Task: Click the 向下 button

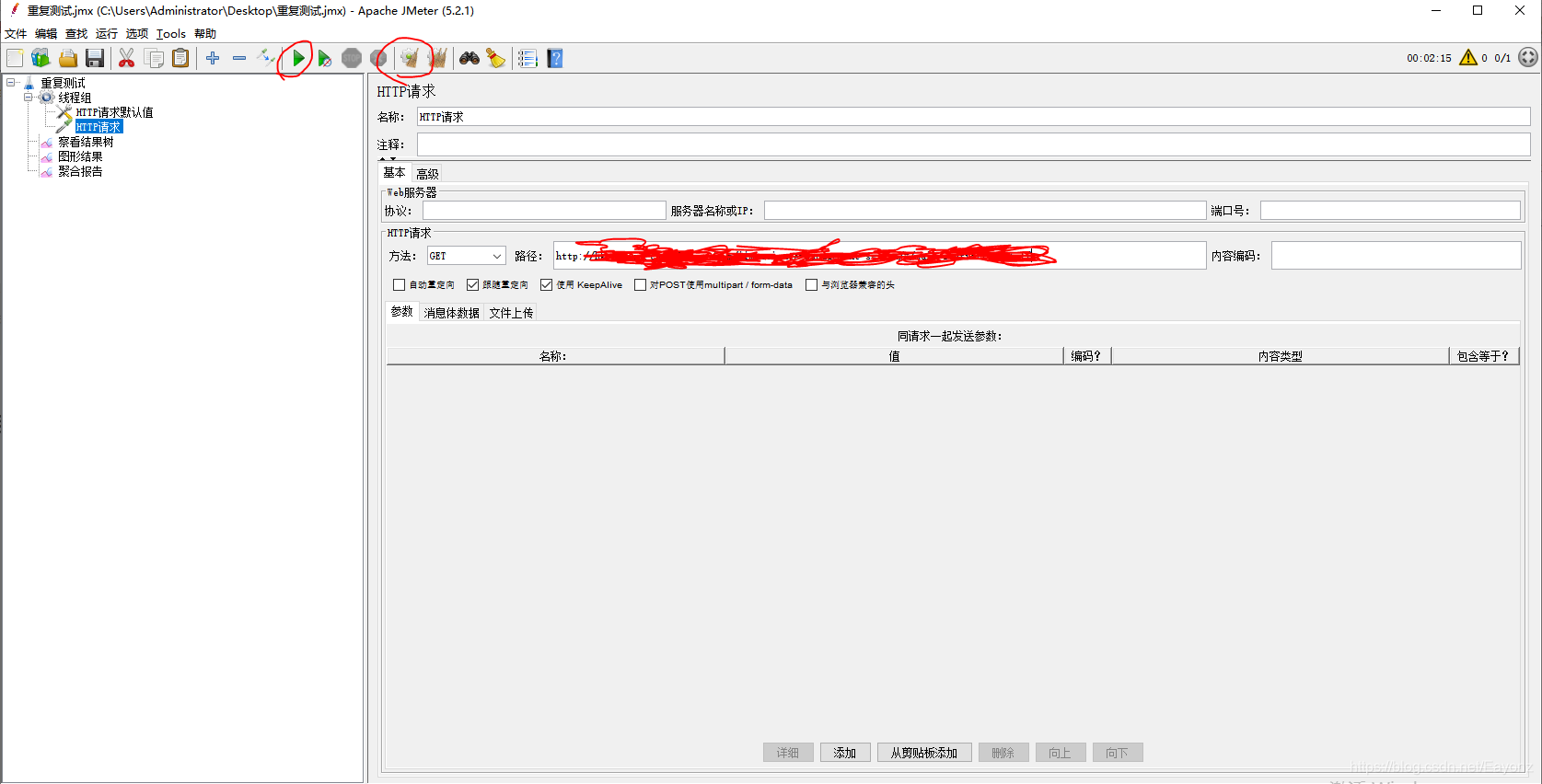Action: pyautogui.click(x=1118, y=753)
